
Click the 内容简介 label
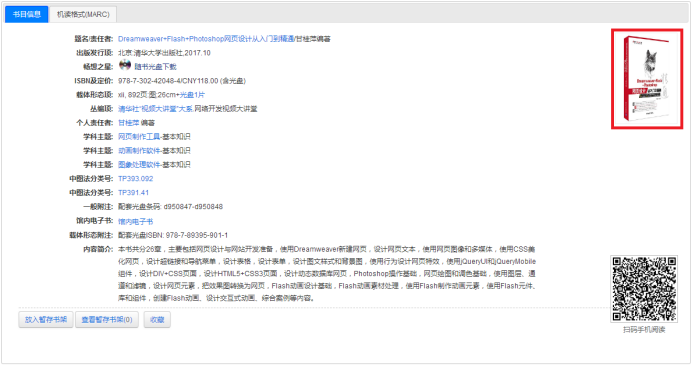pos(98,249)
